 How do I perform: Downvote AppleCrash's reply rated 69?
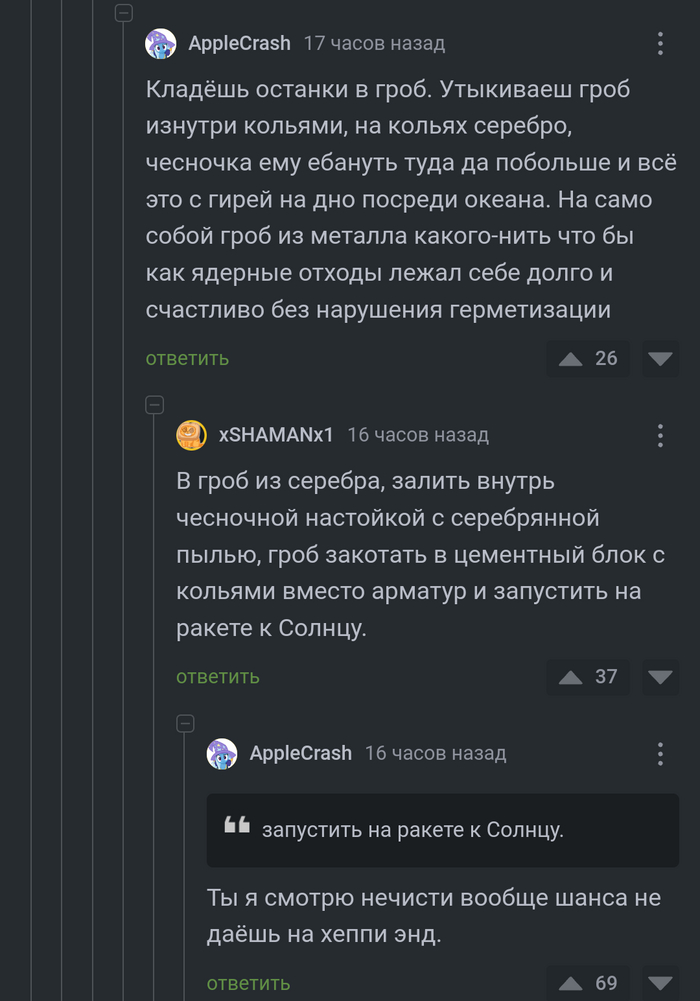660,983
